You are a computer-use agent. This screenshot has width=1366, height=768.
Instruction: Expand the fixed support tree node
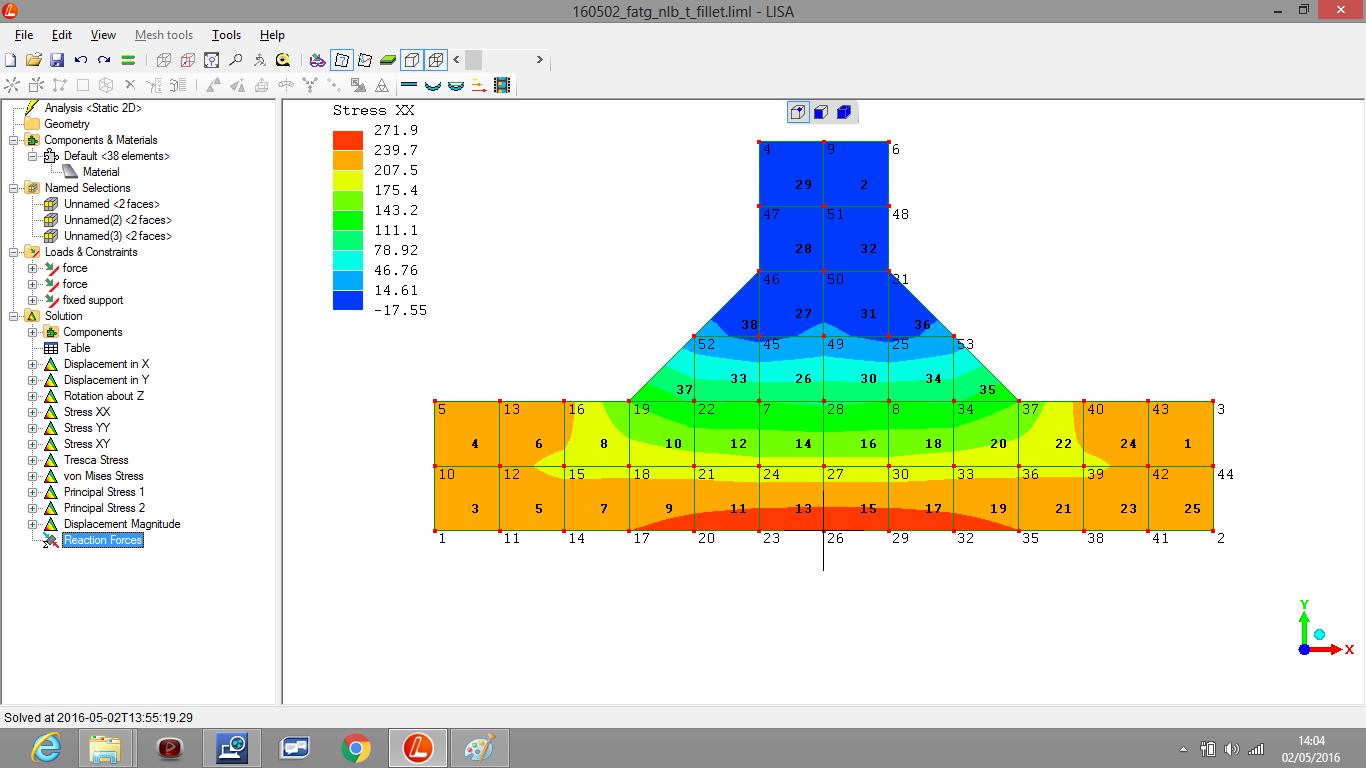pyautogui.click(x=33, y=300)
